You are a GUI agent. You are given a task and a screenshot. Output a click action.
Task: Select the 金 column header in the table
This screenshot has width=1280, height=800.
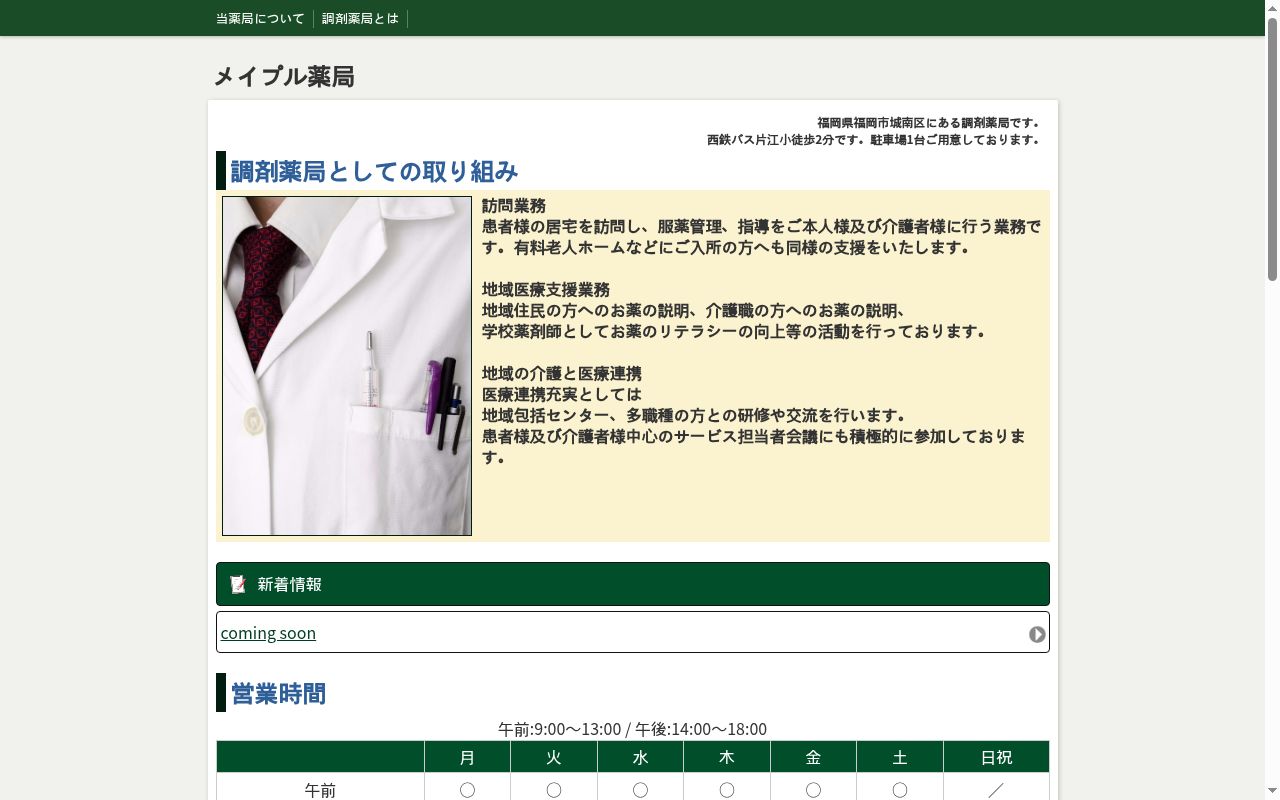point(813,757)
